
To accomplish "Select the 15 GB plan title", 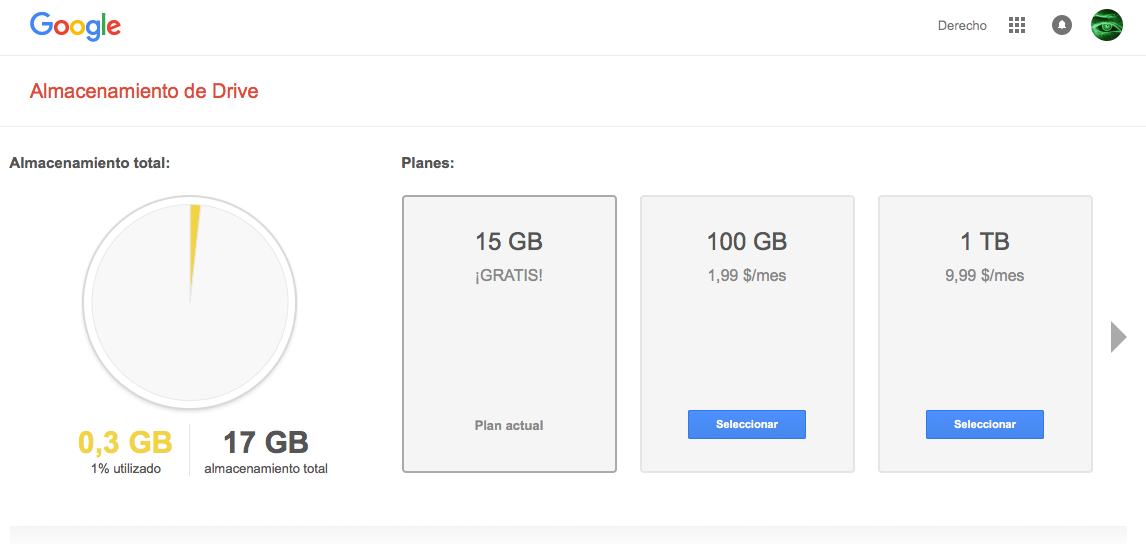I will point(509,241).
